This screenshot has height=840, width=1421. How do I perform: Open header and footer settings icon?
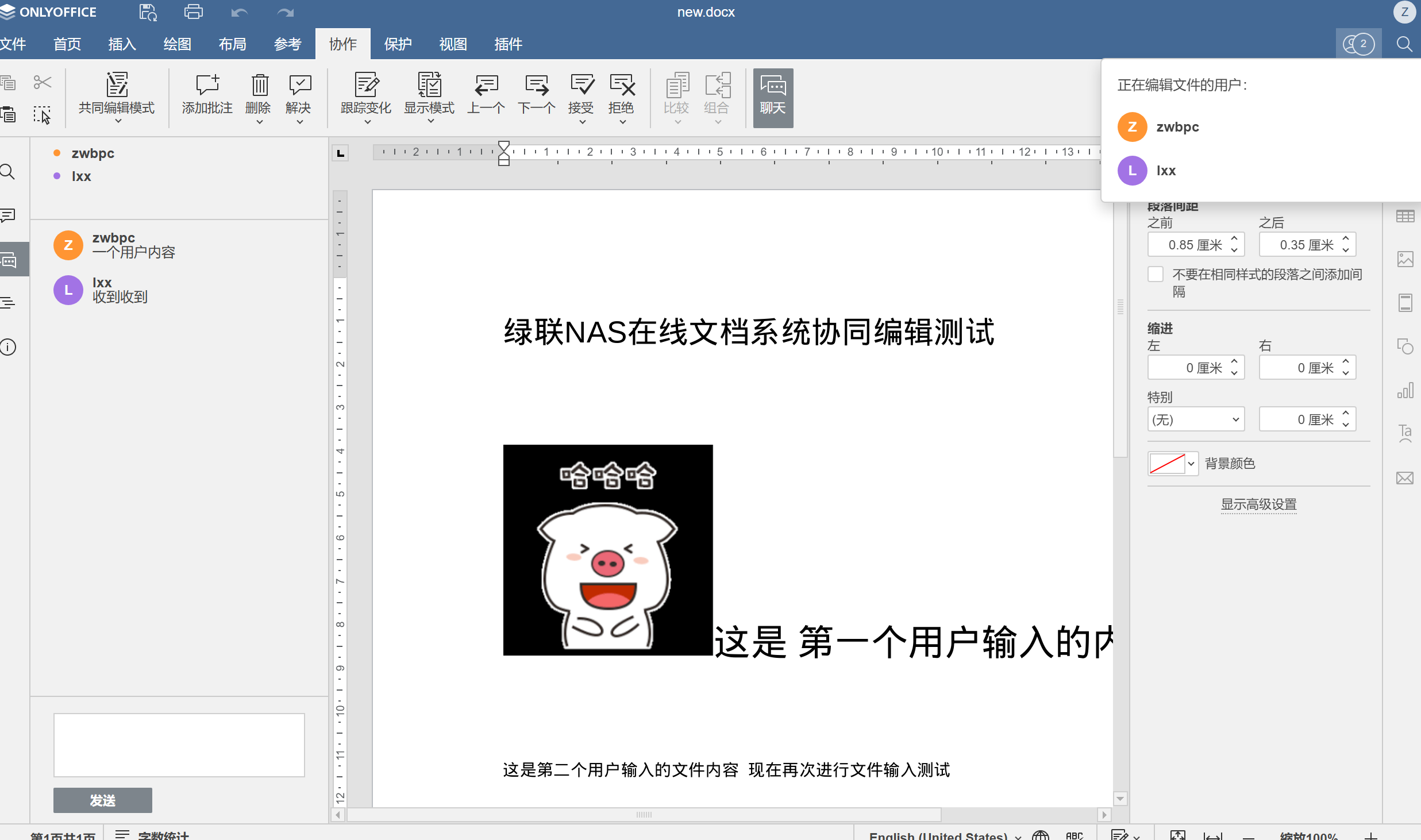point(1405,303)
